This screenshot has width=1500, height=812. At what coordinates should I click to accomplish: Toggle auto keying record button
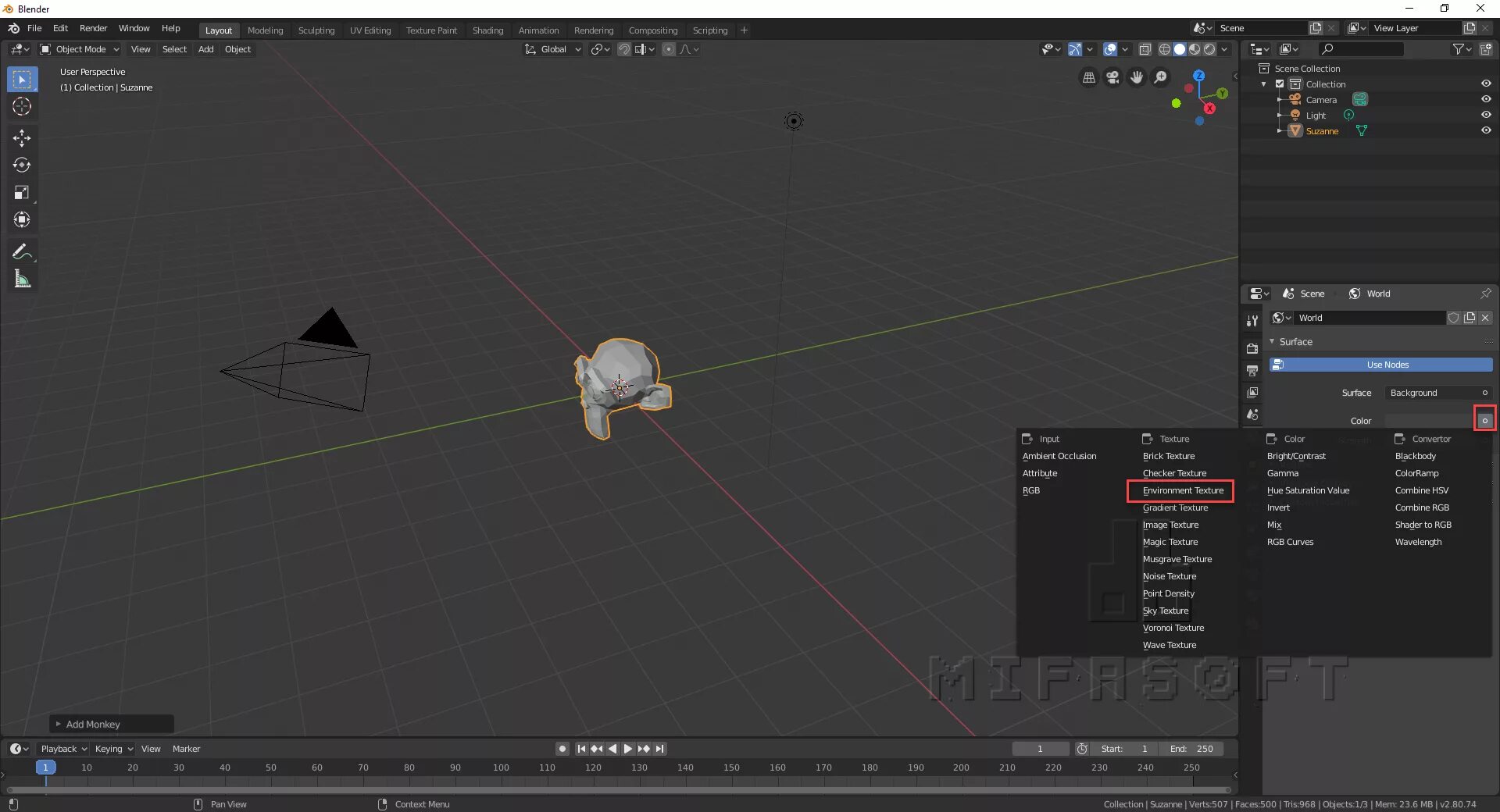pyautogui.click(x=562, y=749)
